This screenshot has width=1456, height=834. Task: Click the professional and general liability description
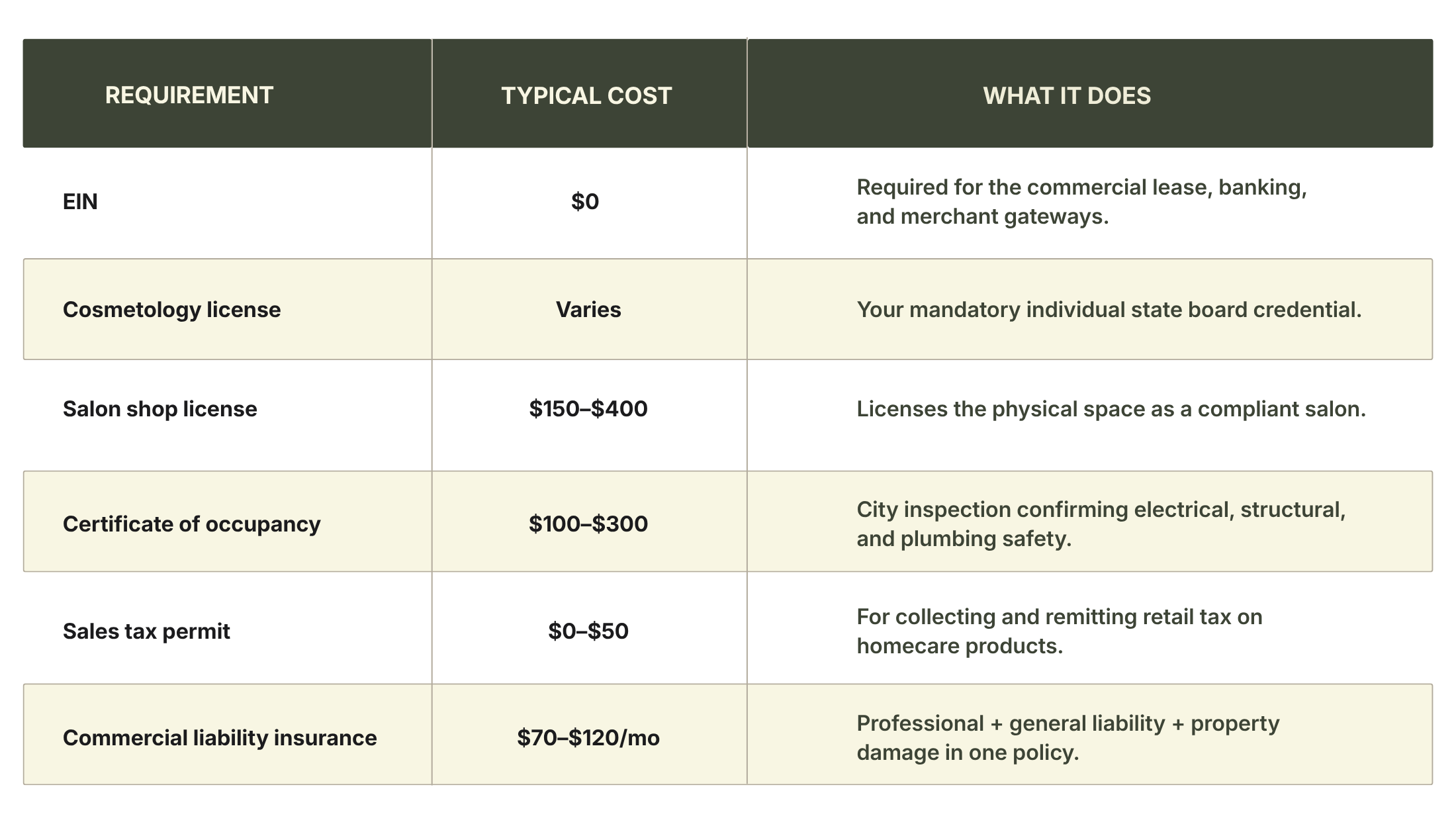pyautogui.click(x=1068, y=738)
